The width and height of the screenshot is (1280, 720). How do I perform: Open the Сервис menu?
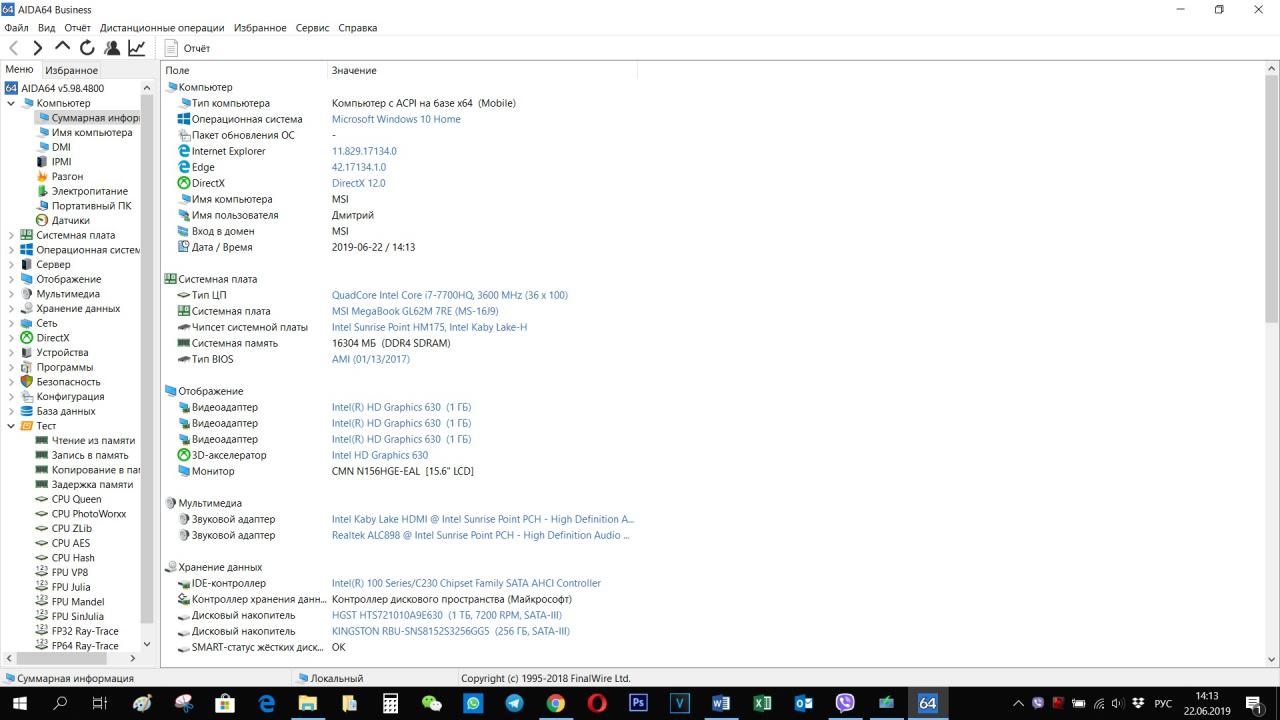pos(312,28)
